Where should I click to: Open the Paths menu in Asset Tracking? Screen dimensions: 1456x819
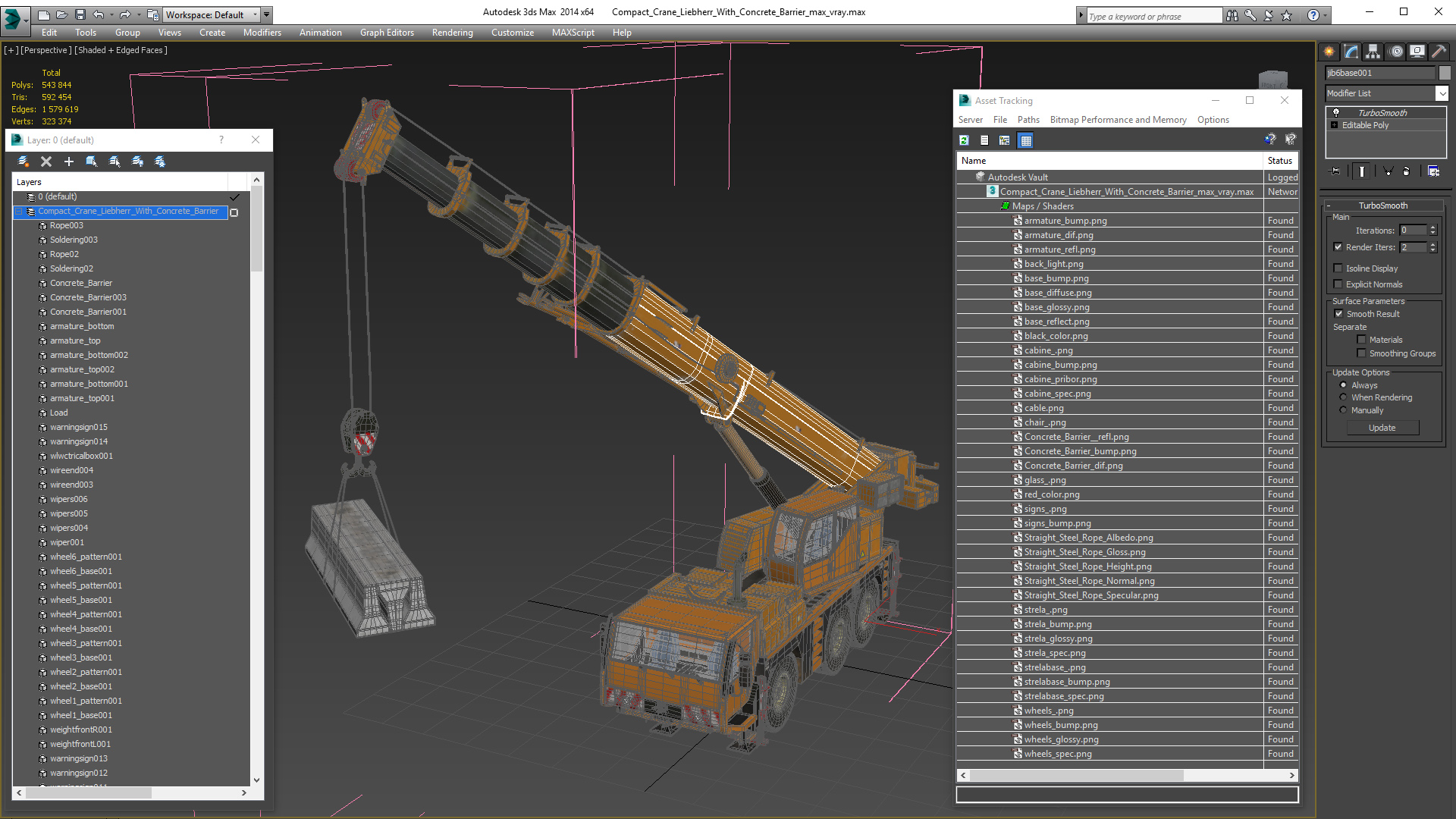1028,120
